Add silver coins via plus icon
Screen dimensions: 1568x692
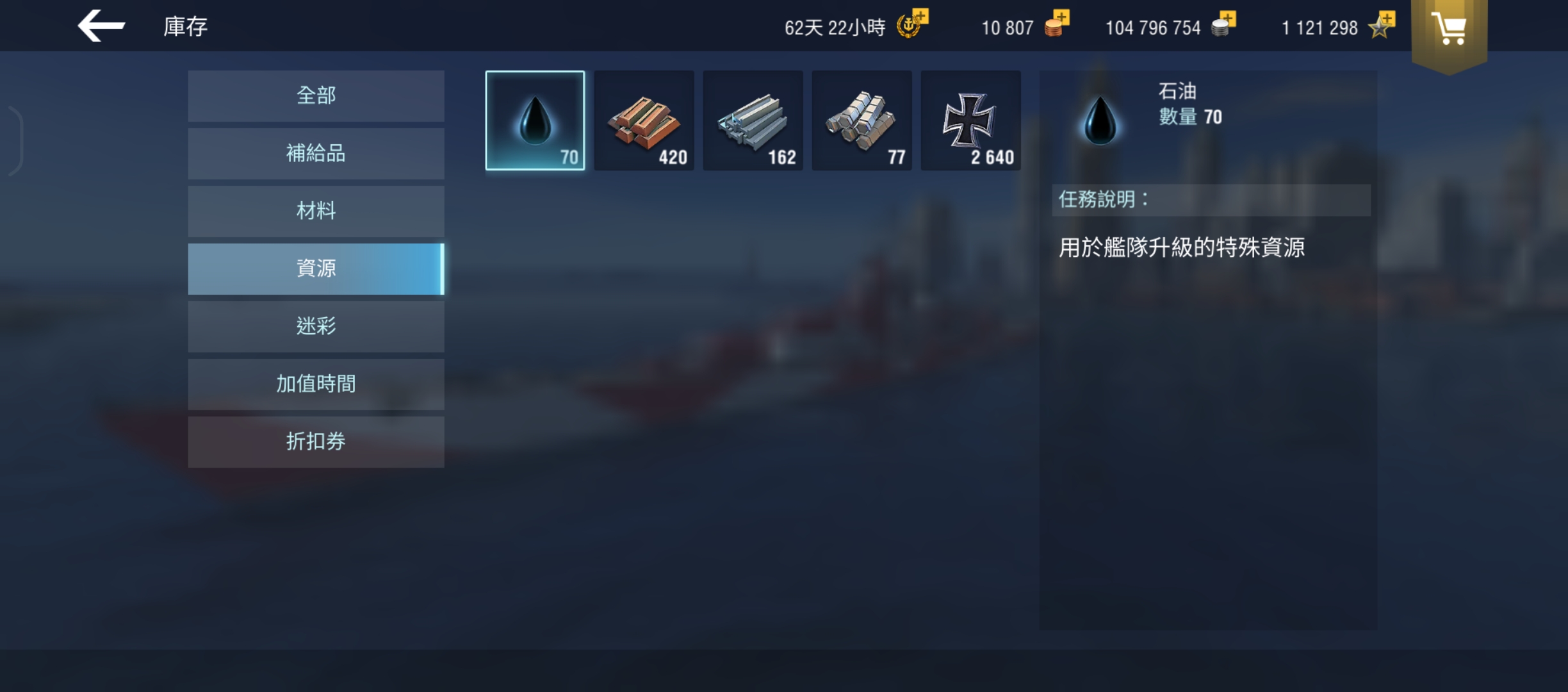coord(1223,24)
